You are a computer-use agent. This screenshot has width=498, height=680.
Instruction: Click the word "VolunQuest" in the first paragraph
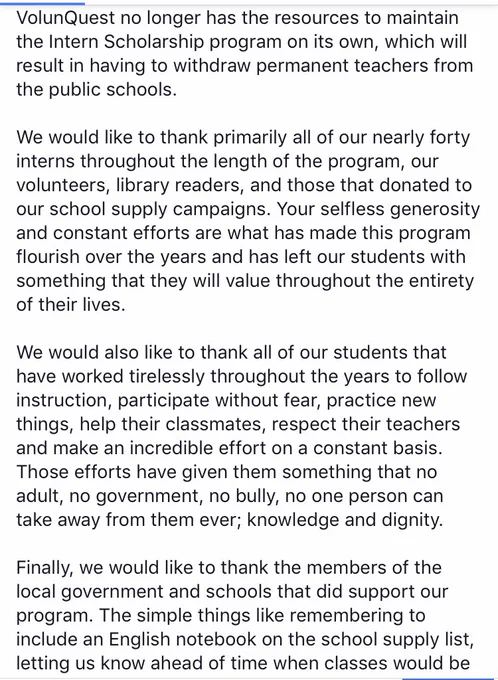(x=66, y=18)
